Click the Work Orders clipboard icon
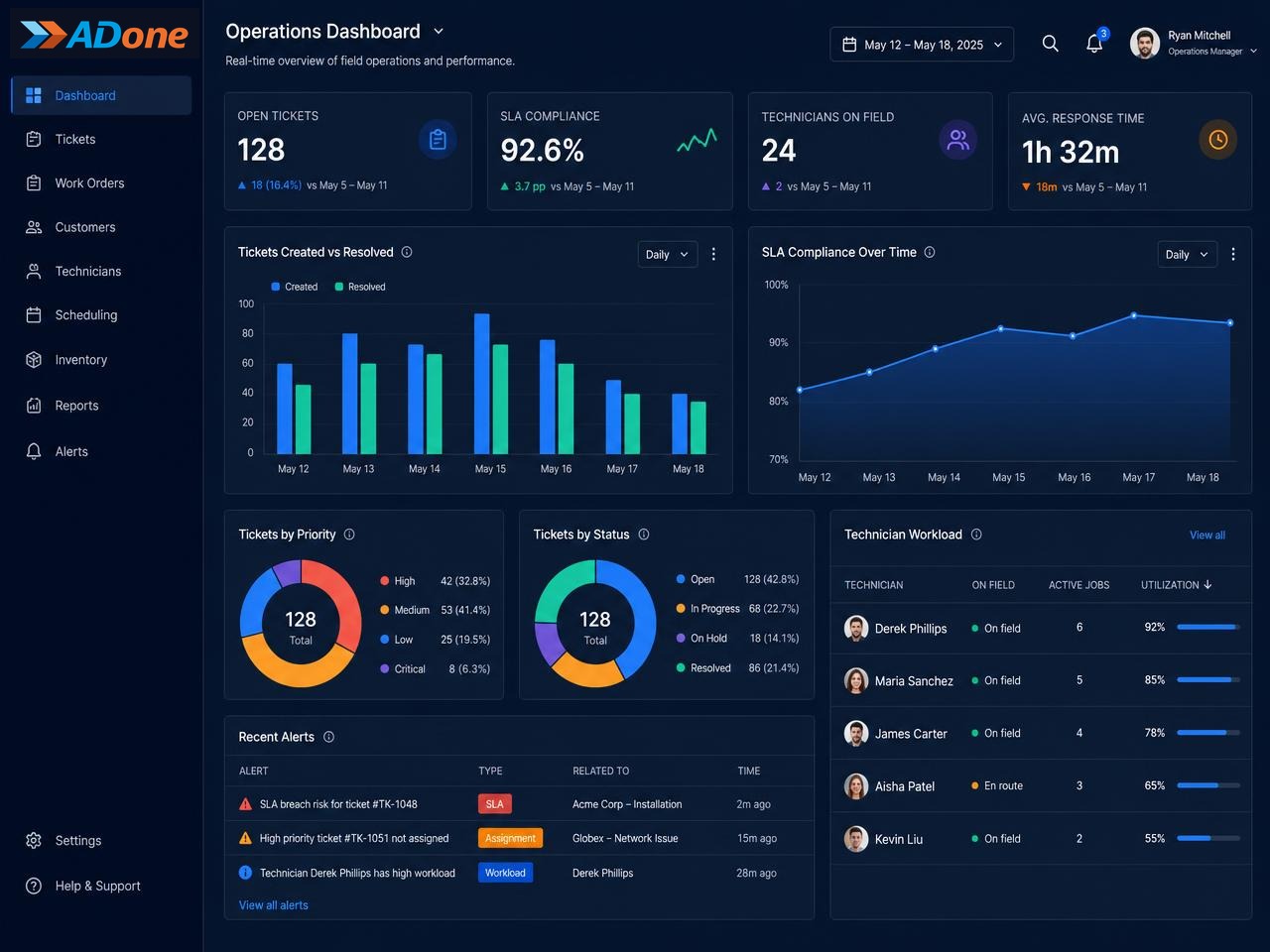 coord(34,183)
